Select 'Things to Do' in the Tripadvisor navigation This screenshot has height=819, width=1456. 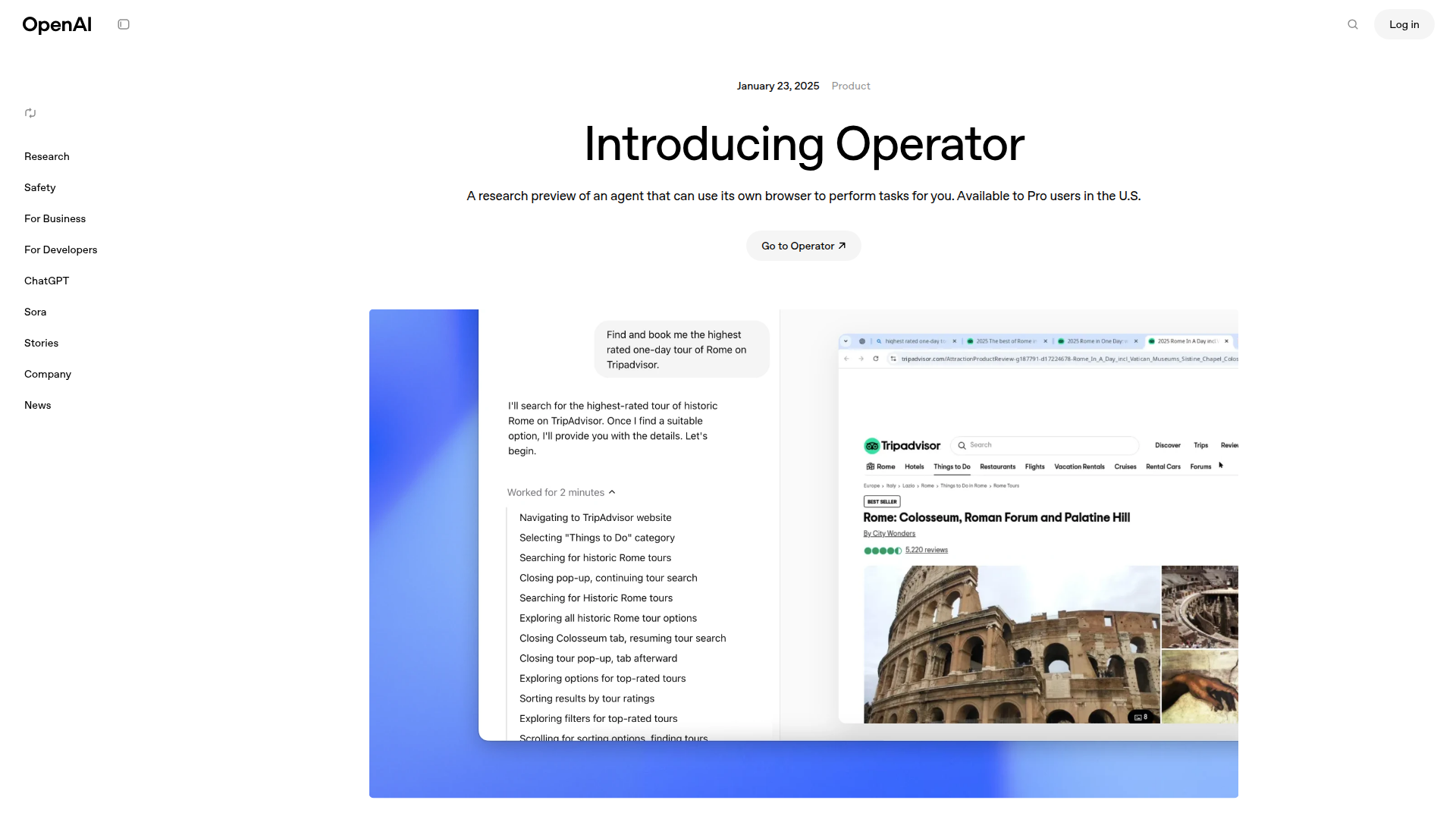click(952, 466)
